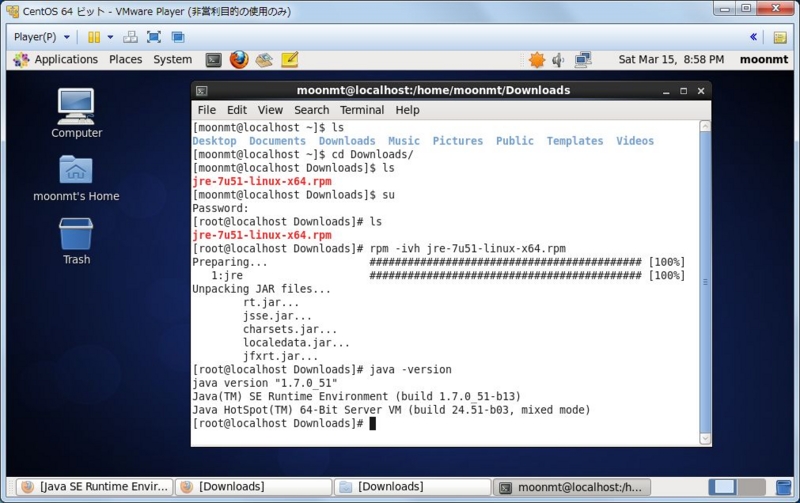Click the Videos directory name in ls output
Image resolution: width=800 pixels, height=503 pixels.
point(635,141)
